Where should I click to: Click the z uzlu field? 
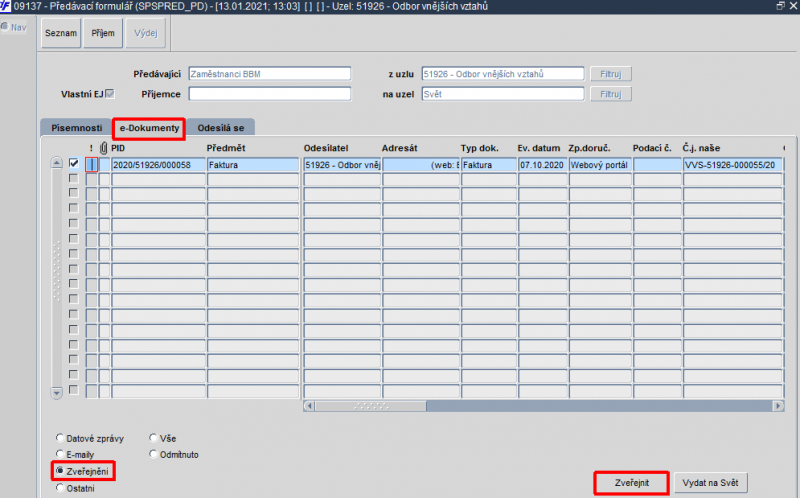coord(503,74)
